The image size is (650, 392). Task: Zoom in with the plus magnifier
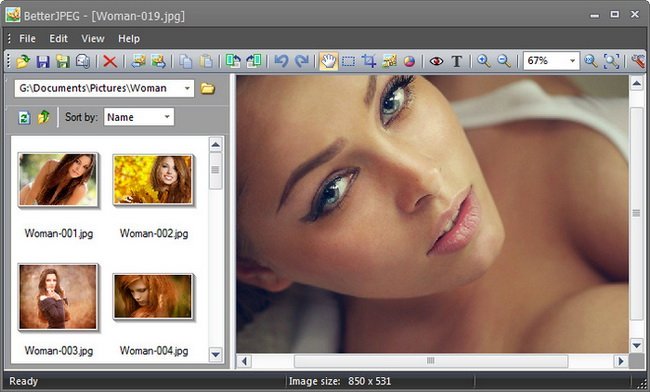(483, 61)
